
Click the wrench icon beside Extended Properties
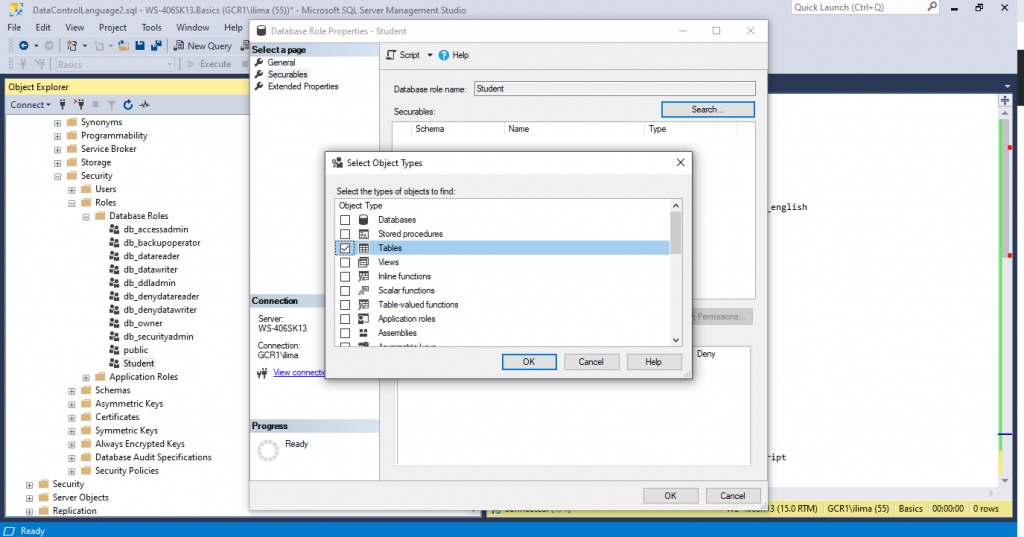[x=259, y=86]
